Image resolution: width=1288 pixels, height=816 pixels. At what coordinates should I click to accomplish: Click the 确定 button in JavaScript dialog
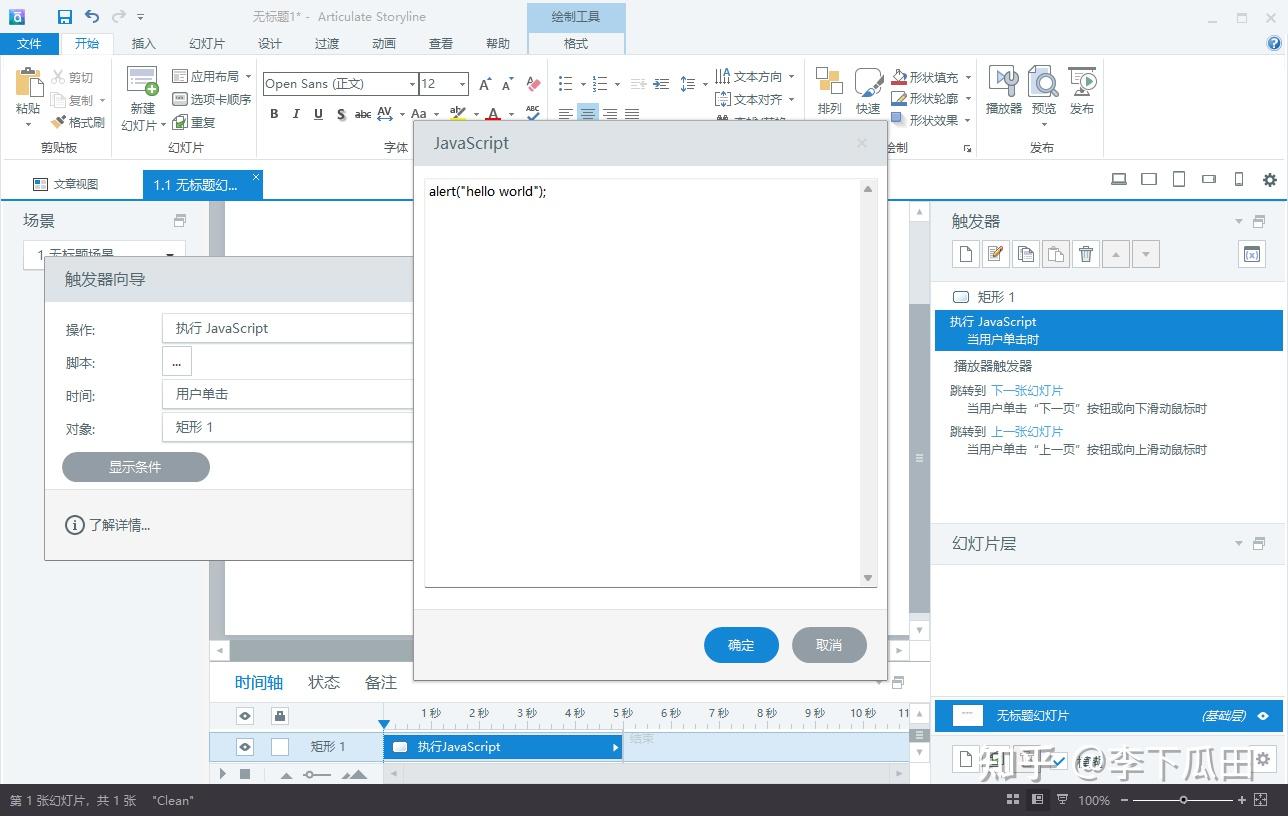(741, 645)
